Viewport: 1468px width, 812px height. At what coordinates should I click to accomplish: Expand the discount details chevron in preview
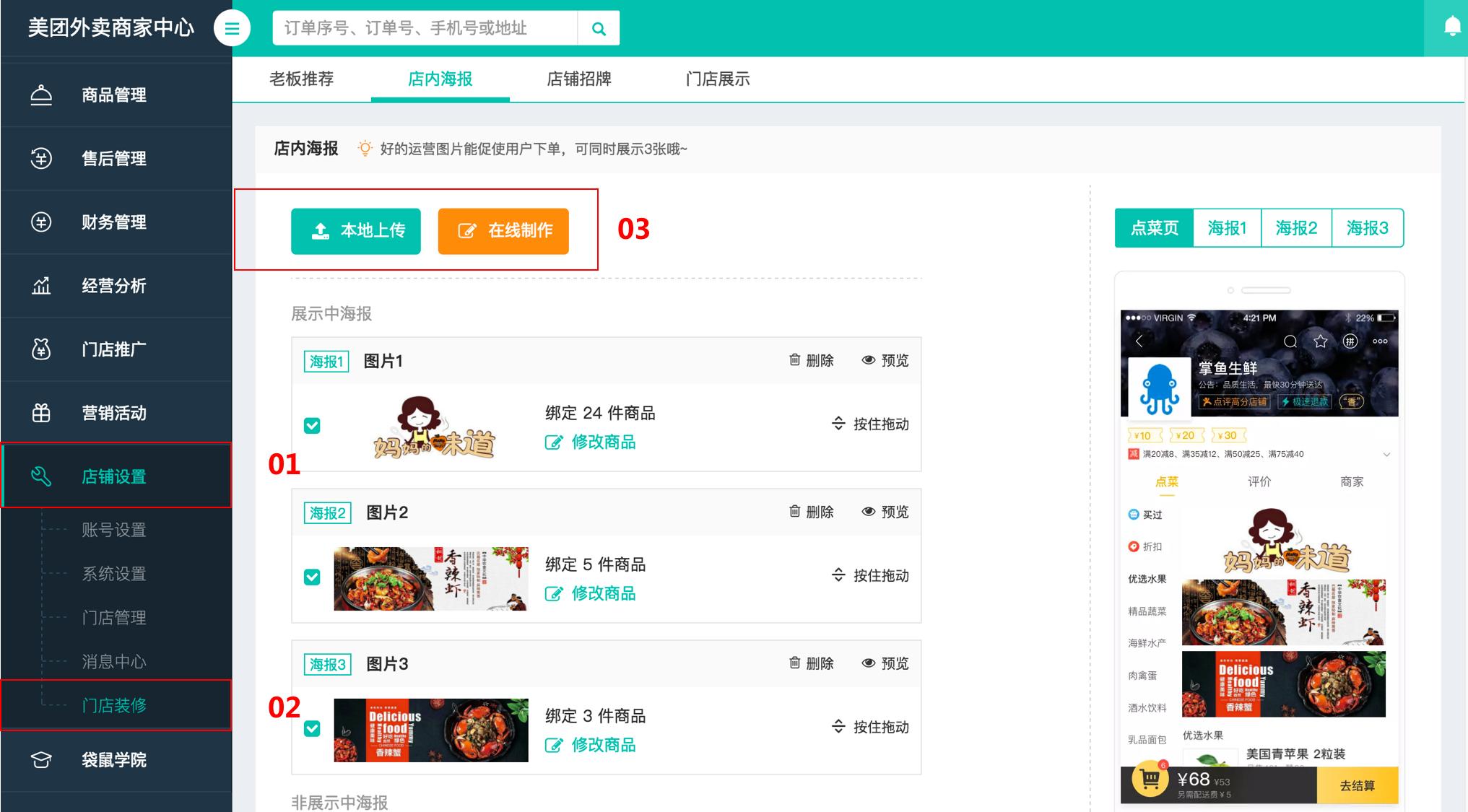(1386, 455)
